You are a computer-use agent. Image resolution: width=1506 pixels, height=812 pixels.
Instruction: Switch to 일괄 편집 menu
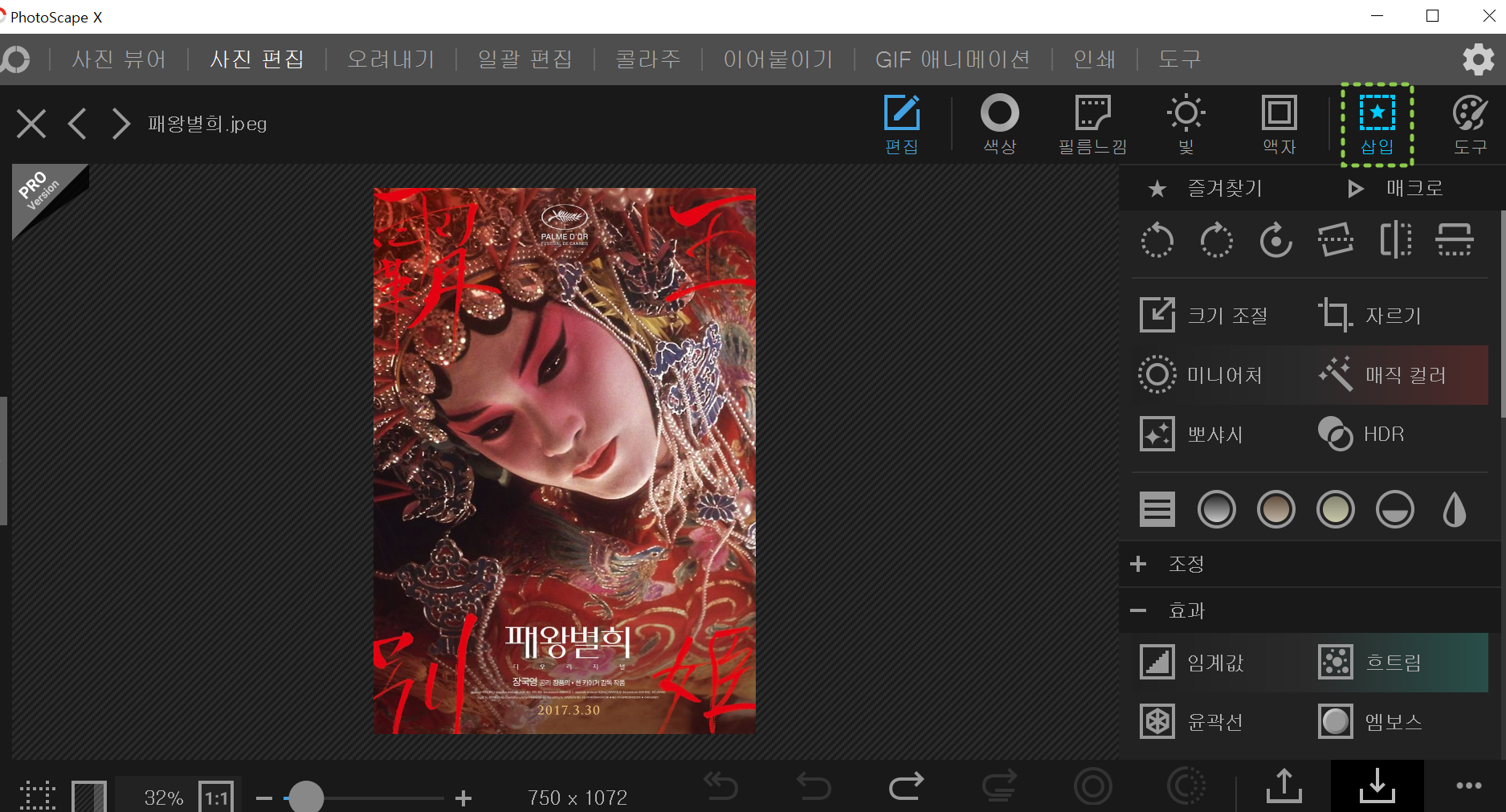(x=525, y=59)
